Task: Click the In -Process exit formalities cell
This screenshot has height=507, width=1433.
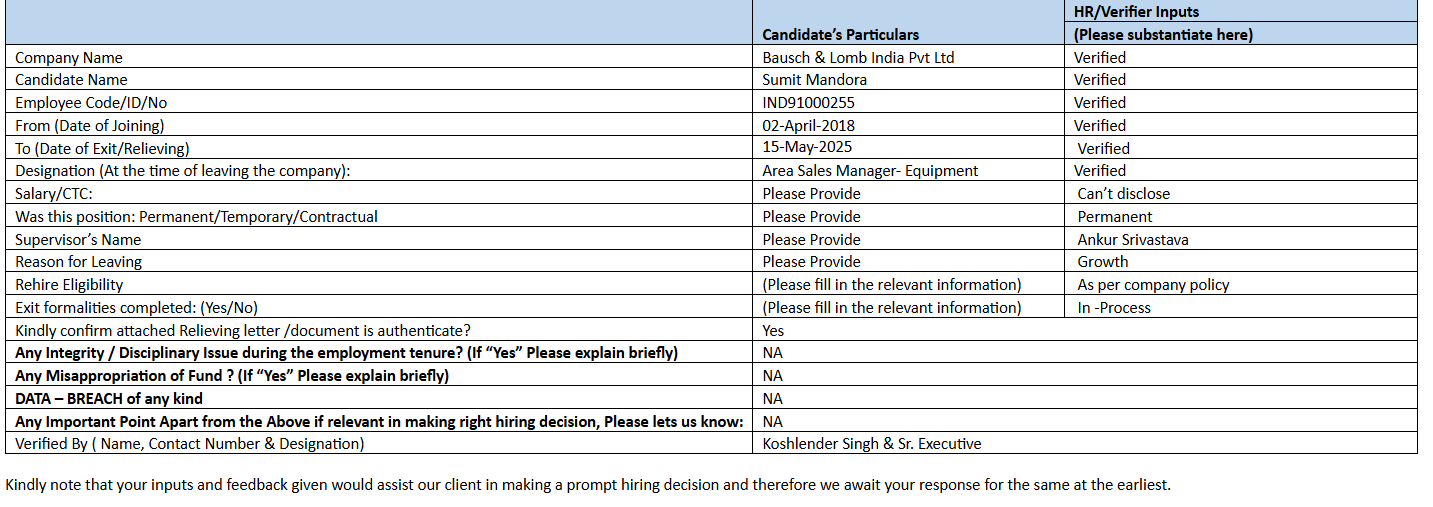Action: point(1113,308)
